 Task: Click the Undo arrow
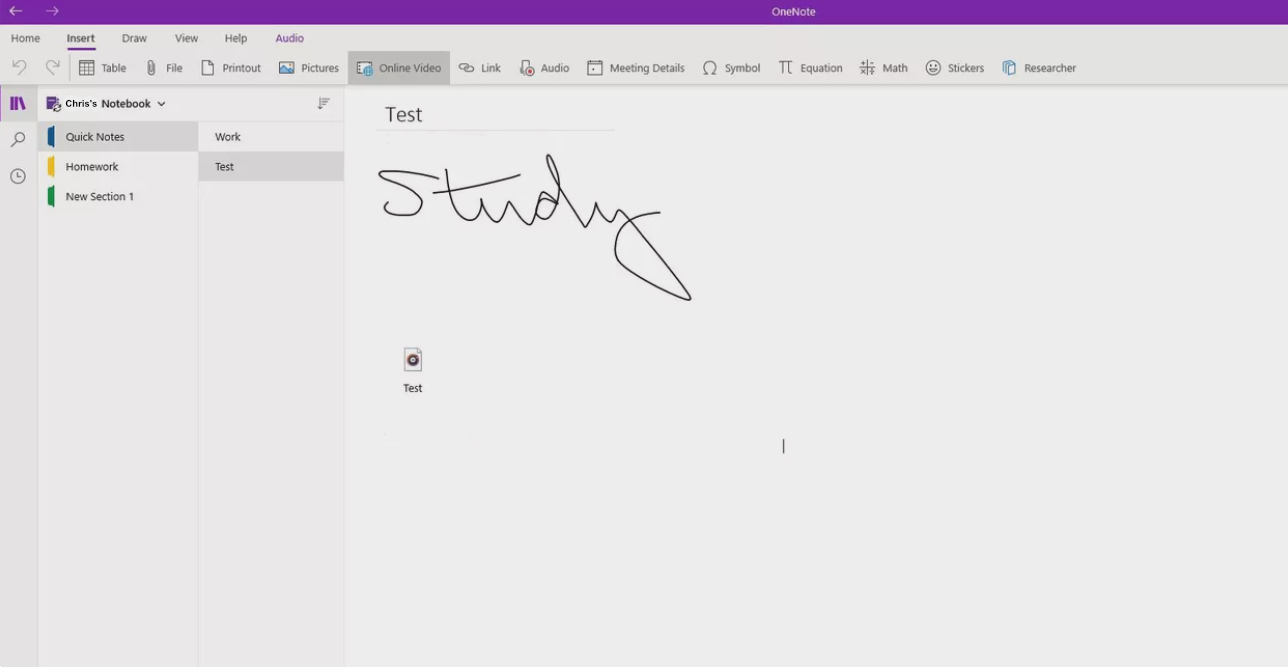click(18, 67)
